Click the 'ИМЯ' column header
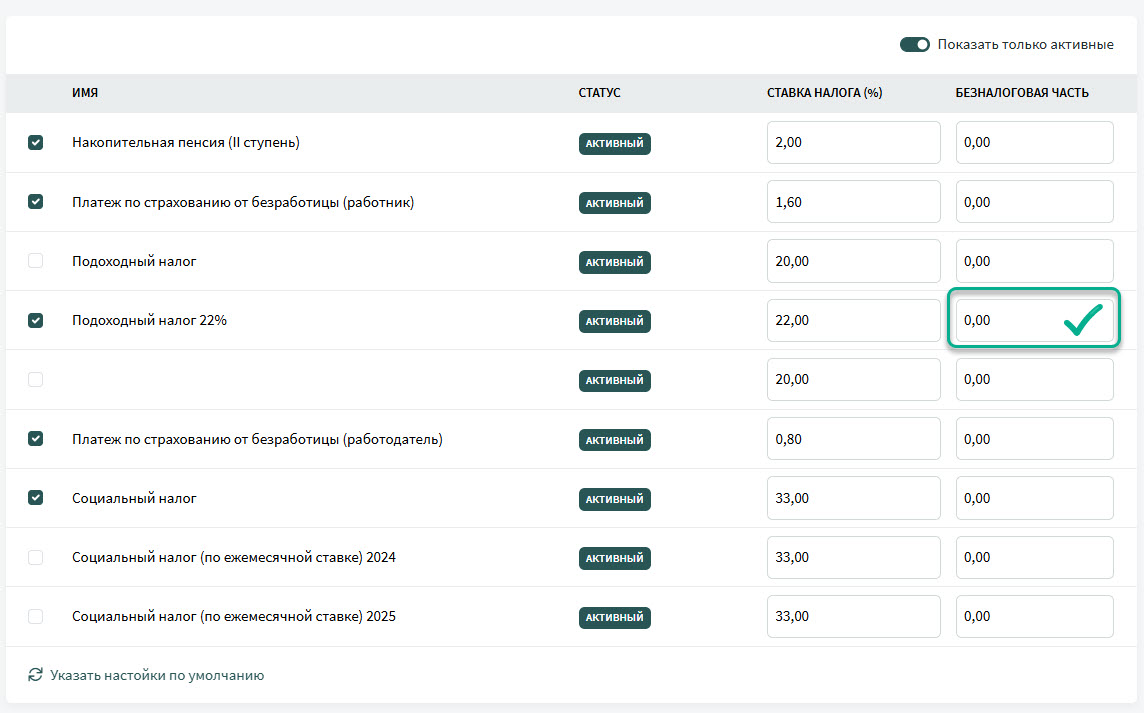Image resolution: width=1144 pixels, height=713 pixels. click(x=85, y=93)
